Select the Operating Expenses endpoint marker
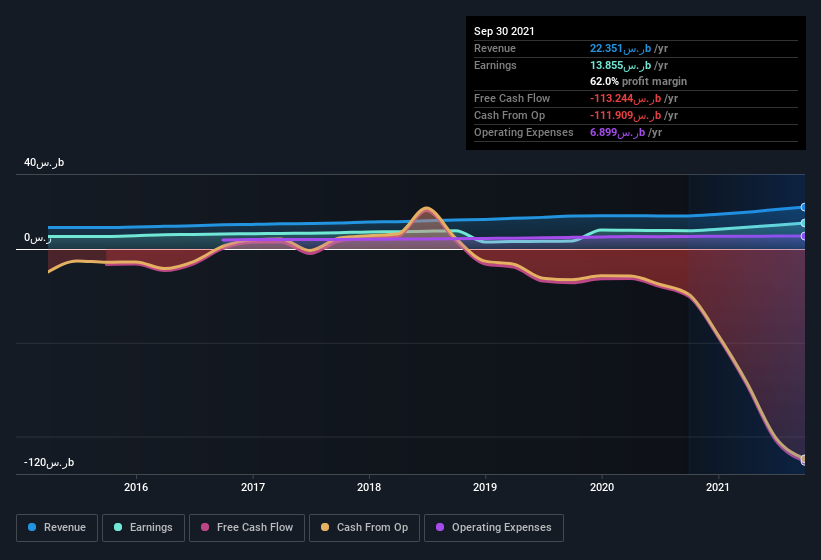This screenshot has width=821, height=560. coord(803,236)
